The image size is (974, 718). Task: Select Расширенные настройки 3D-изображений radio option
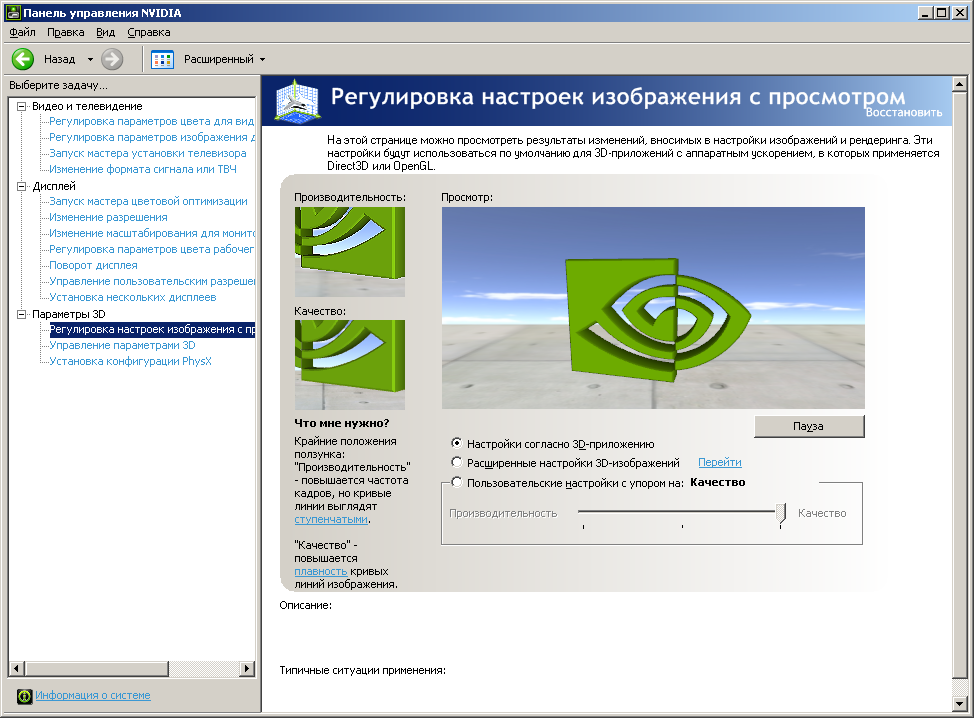click(457, 463)
